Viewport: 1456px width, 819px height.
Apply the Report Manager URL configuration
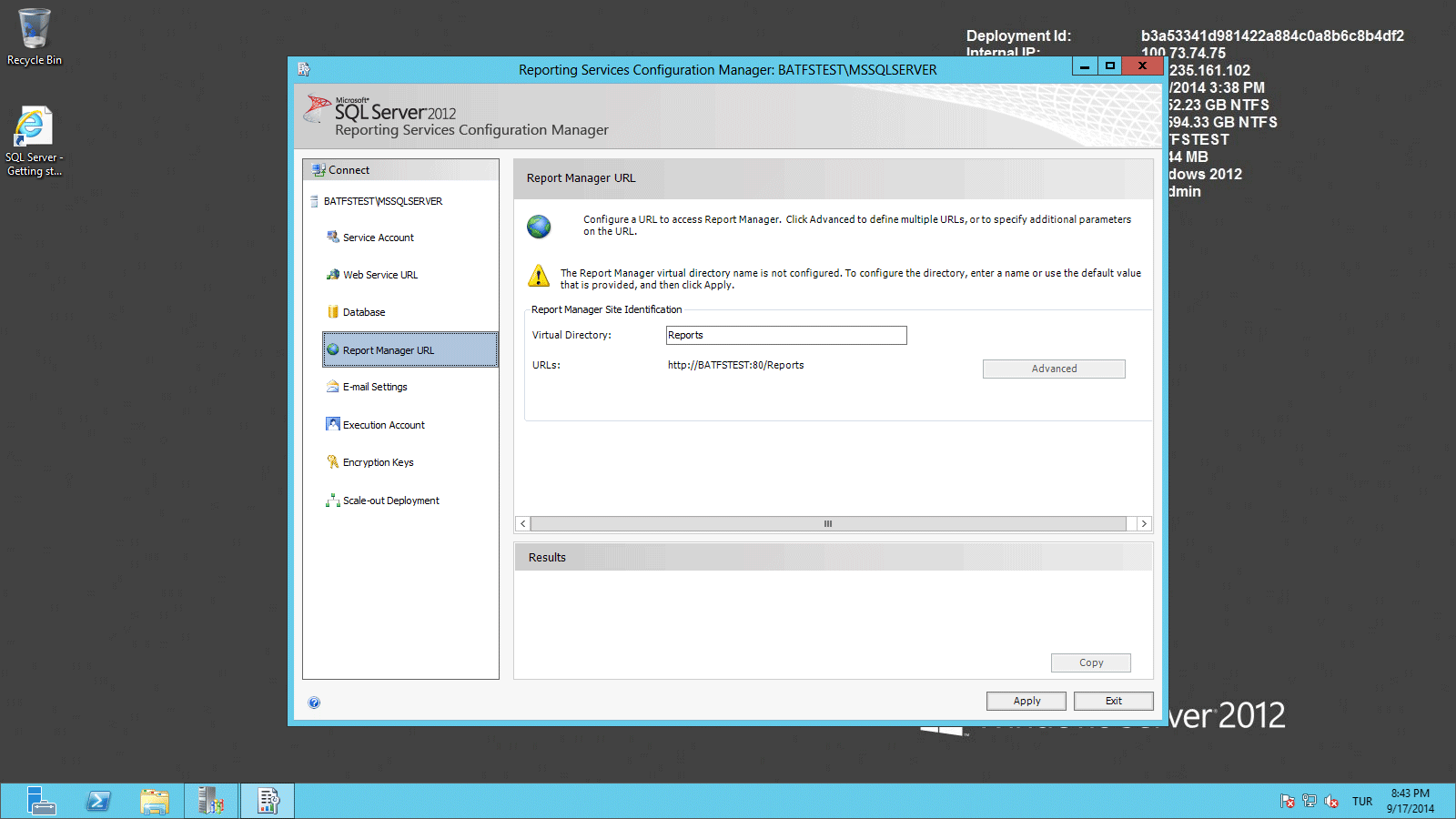tap(1026, 701)
